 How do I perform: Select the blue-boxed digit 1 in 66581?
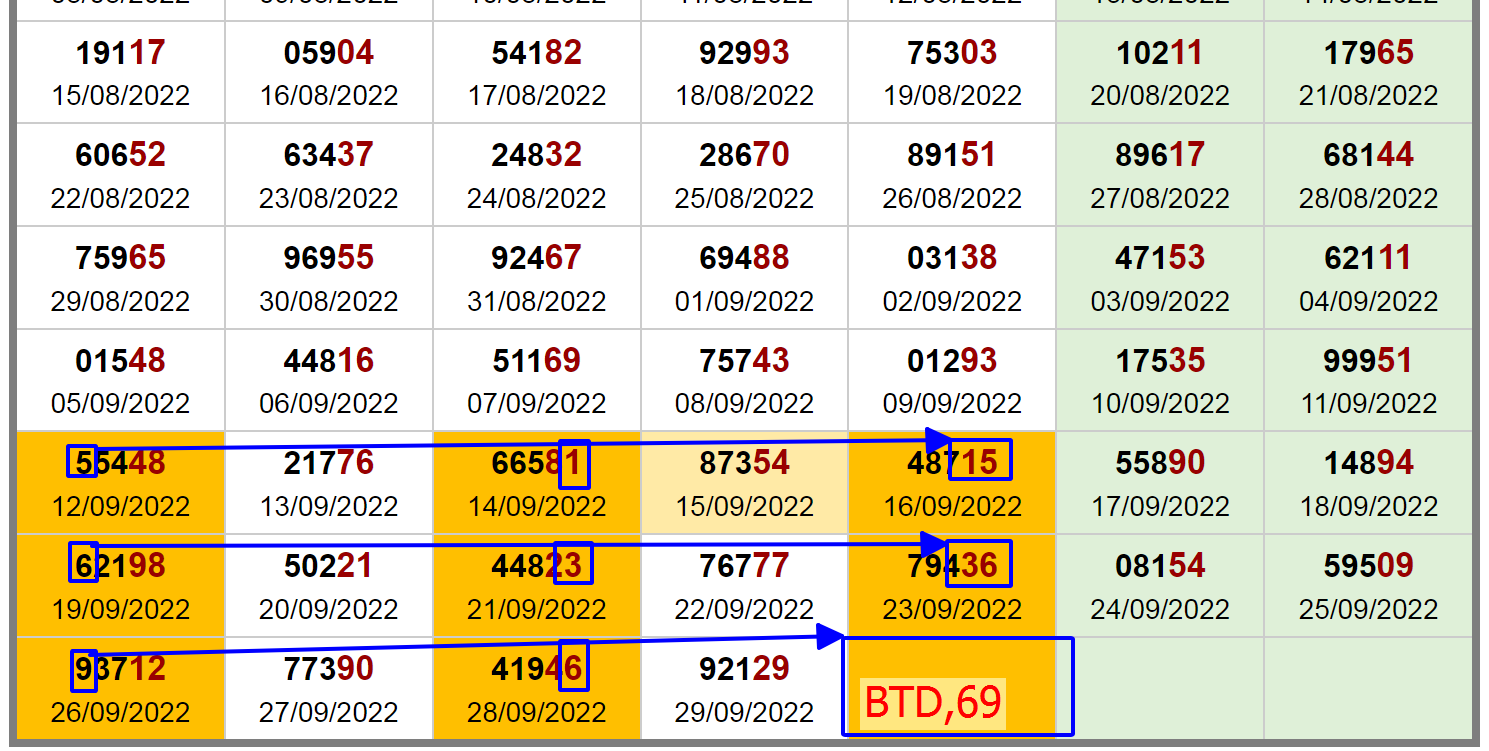tap(573, 463)
